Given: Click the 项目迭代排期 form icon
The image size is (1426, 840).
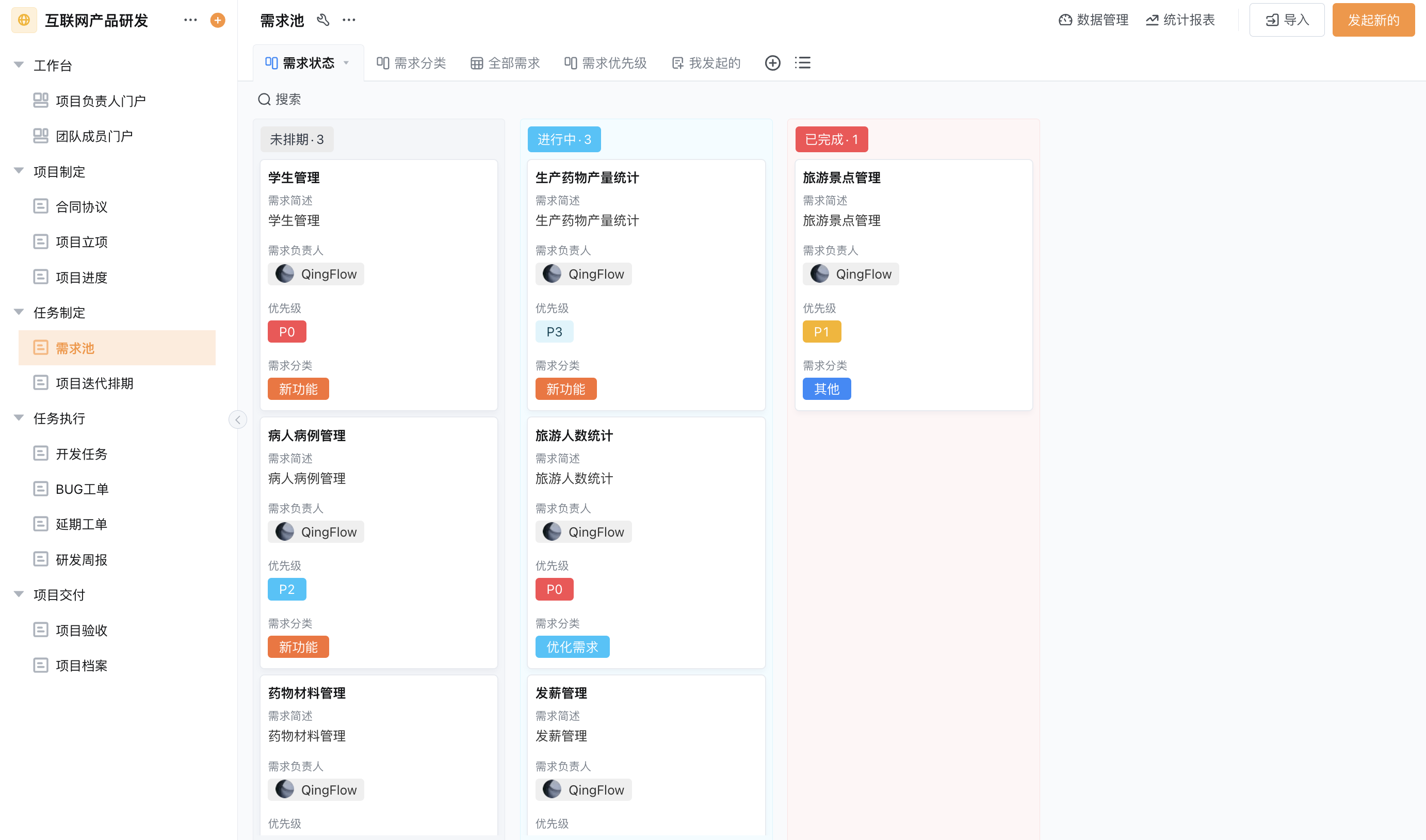Looking at the screenshot, I should tap(41, 383).
